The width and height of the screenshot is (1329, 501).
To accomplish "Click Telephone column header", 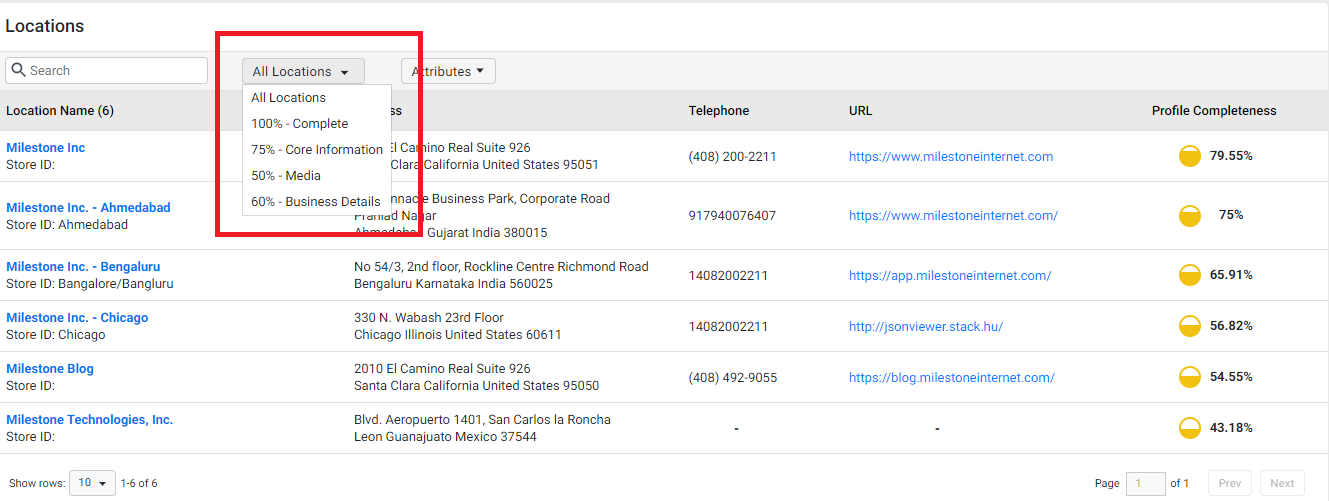I will pos(719,111).
